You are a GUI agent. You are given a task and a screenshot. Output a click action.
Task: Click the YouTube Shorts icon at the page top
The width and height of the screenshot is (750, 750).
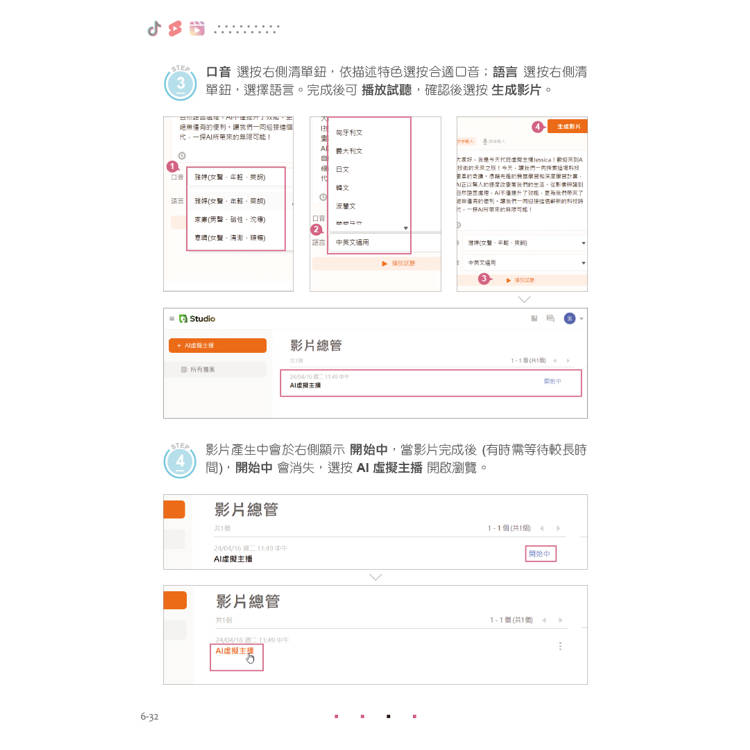click(x=175, y=29)
